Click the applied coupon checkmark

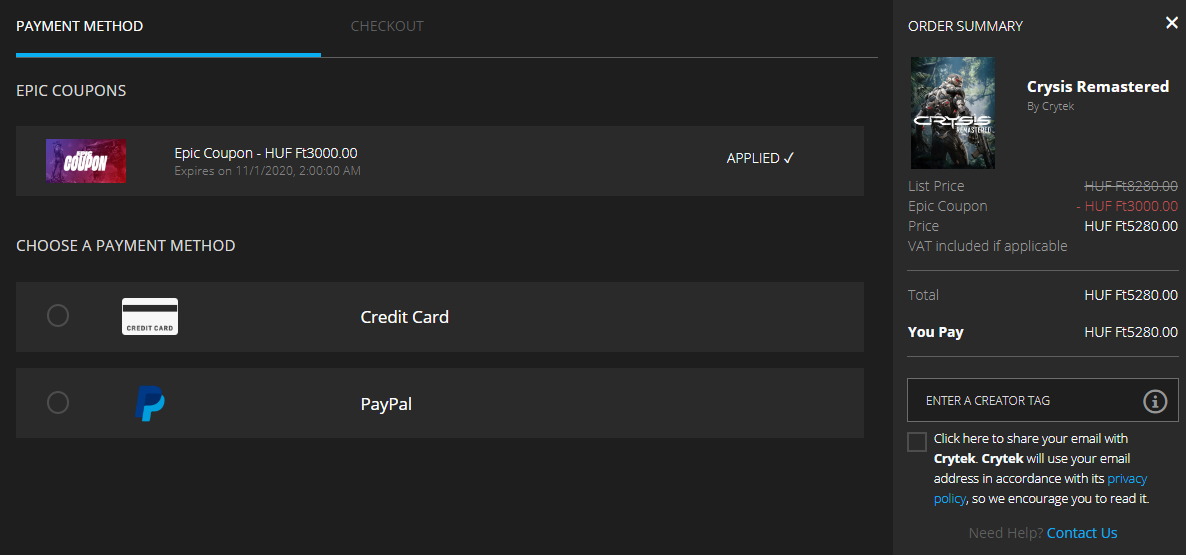click(x=788, y=158)
